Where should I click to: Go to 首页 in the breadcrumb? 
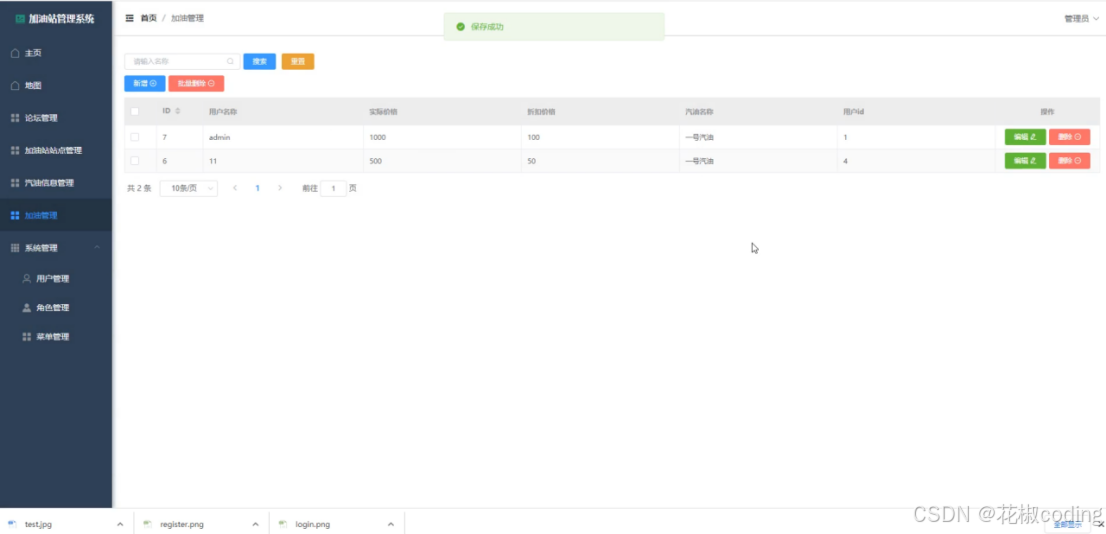pos(149,18)
